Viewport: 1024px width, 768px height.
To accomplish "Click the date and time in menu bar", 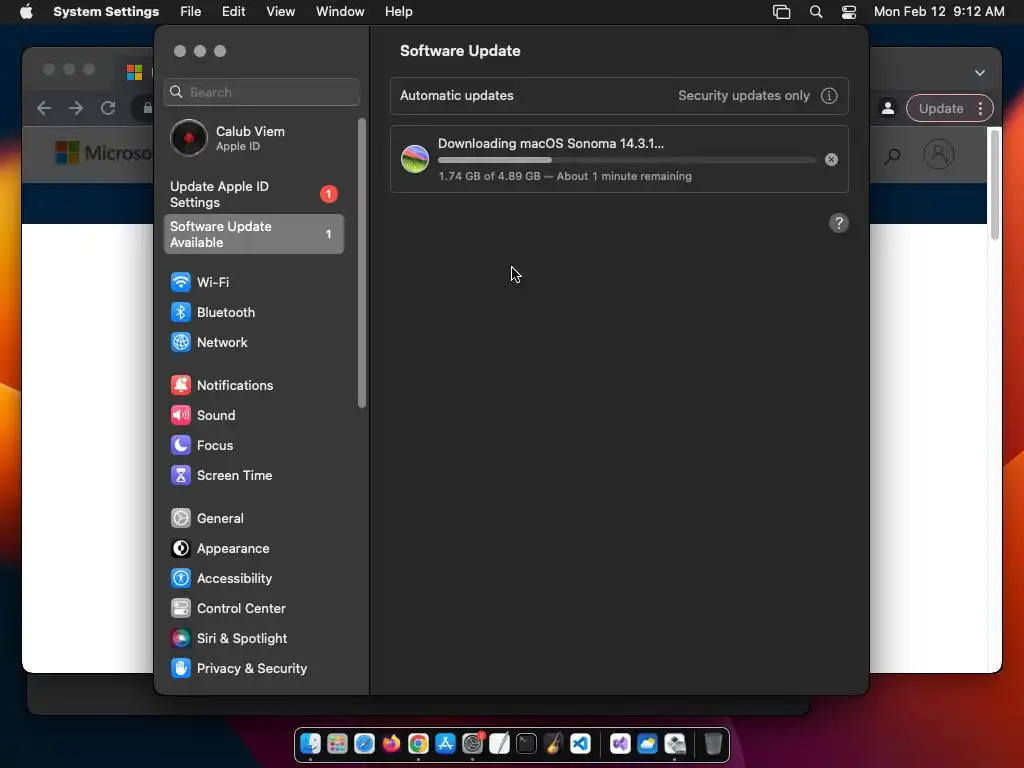I will click(x=939, y=12).
